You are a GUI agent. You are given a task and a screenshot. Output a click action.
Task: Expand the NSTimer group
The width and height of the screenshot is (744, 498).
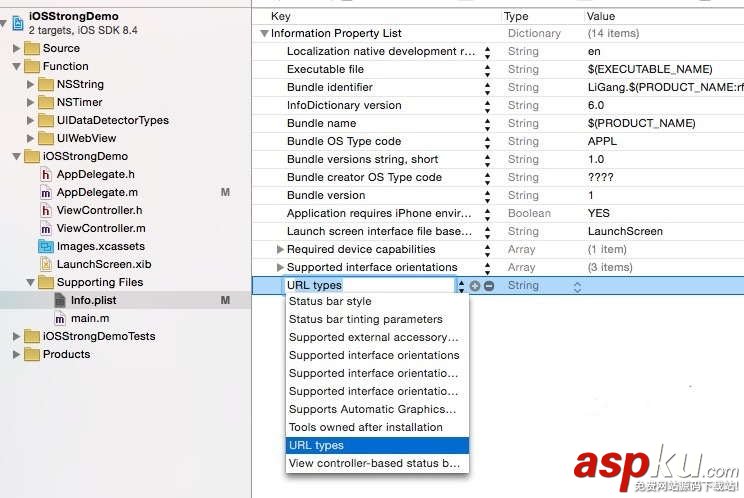(x=30, y=102)
